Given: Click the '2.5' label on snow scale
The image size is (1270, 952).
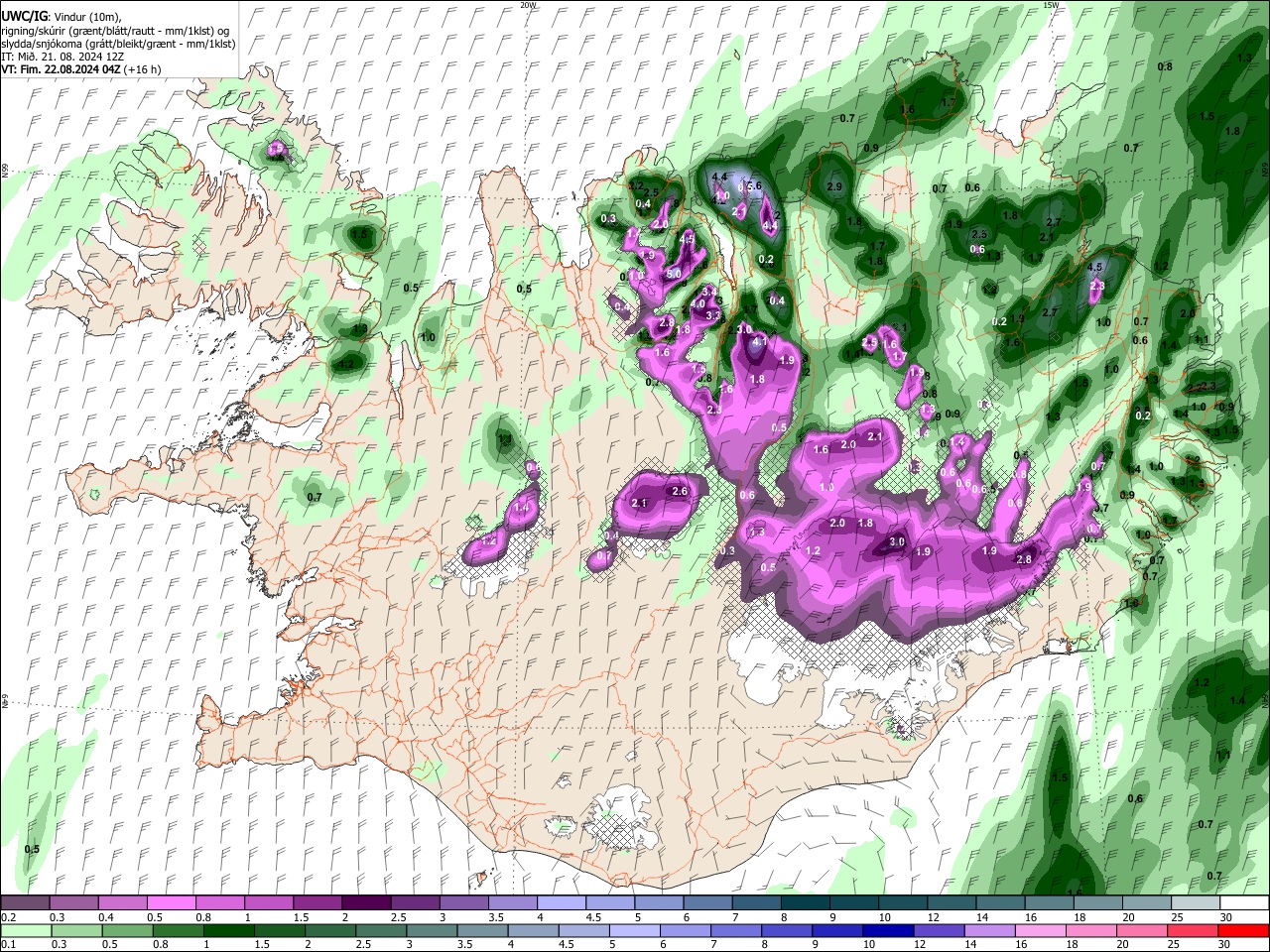Looking at the screenshot, I should [x=398, y=917].
